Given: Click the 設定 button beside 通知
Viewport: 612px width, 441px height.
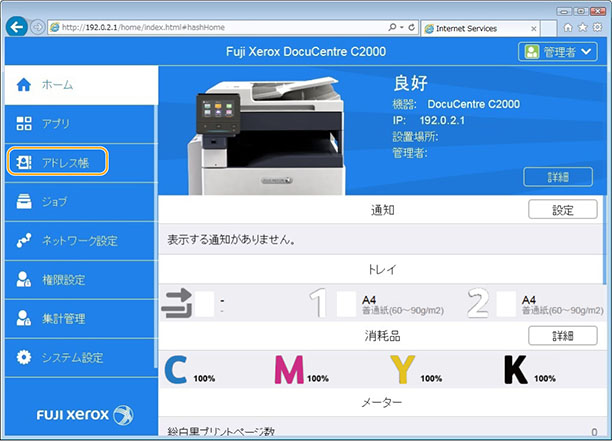Looking at the screenshot, I should (x=562, y=210).
